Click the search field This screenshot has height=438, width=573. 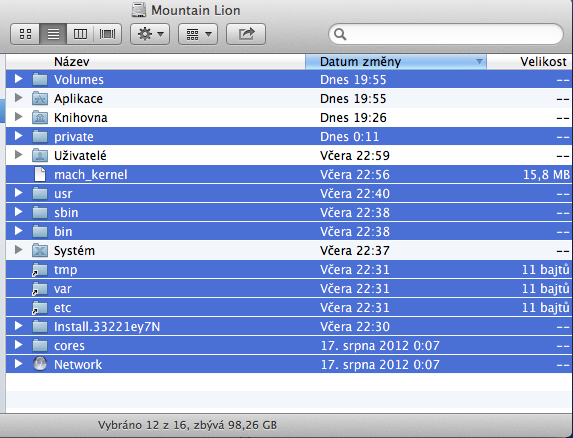(446, 34)
